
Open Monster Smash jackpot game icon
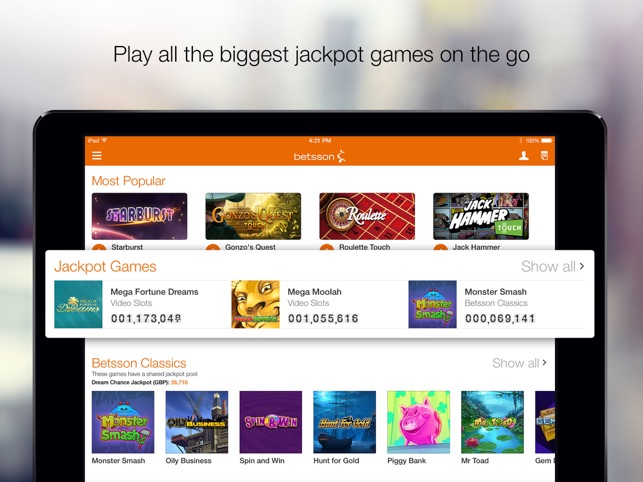432,304
